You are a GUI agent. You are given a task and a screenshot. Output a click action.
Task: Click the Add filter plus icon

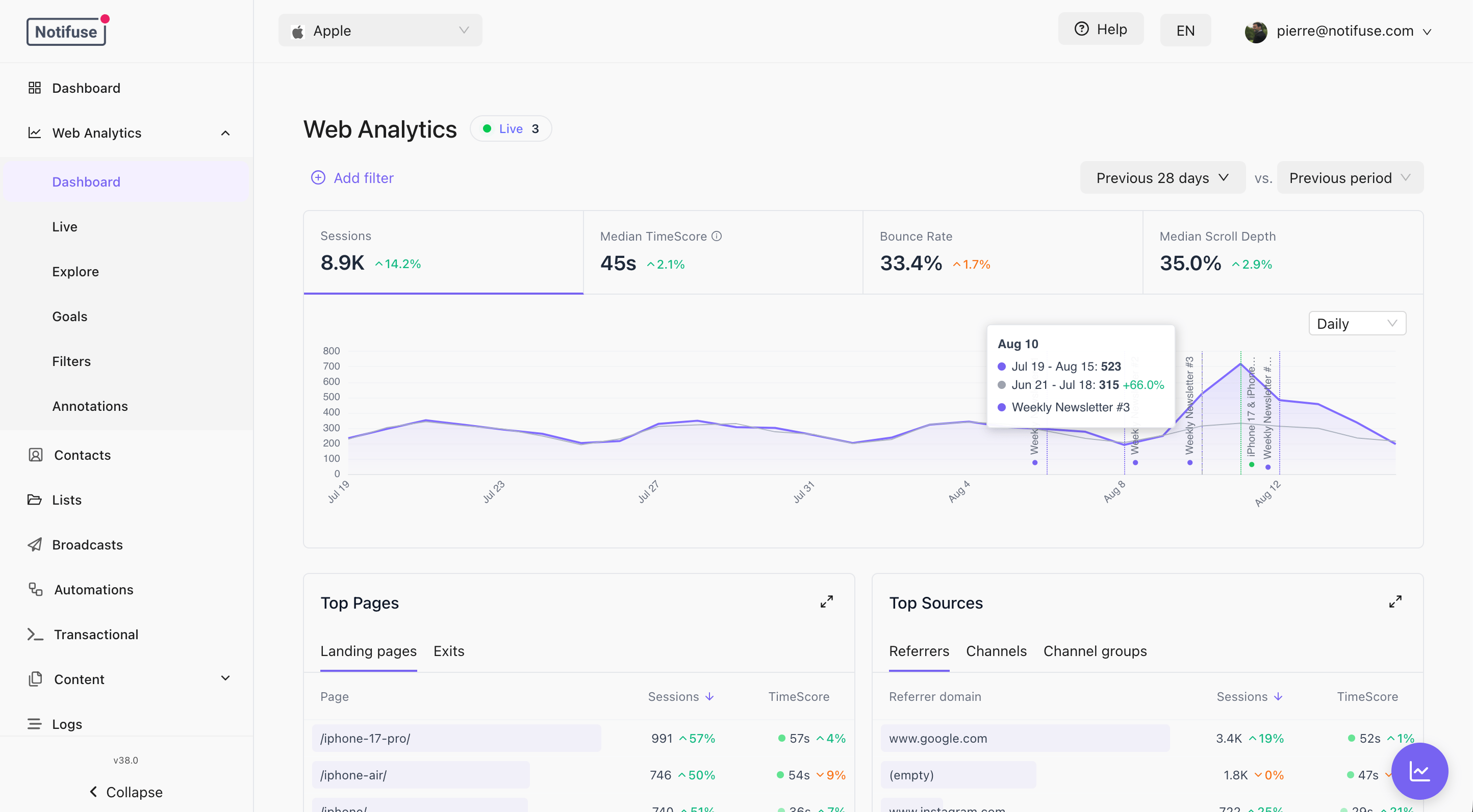(318, 178)
